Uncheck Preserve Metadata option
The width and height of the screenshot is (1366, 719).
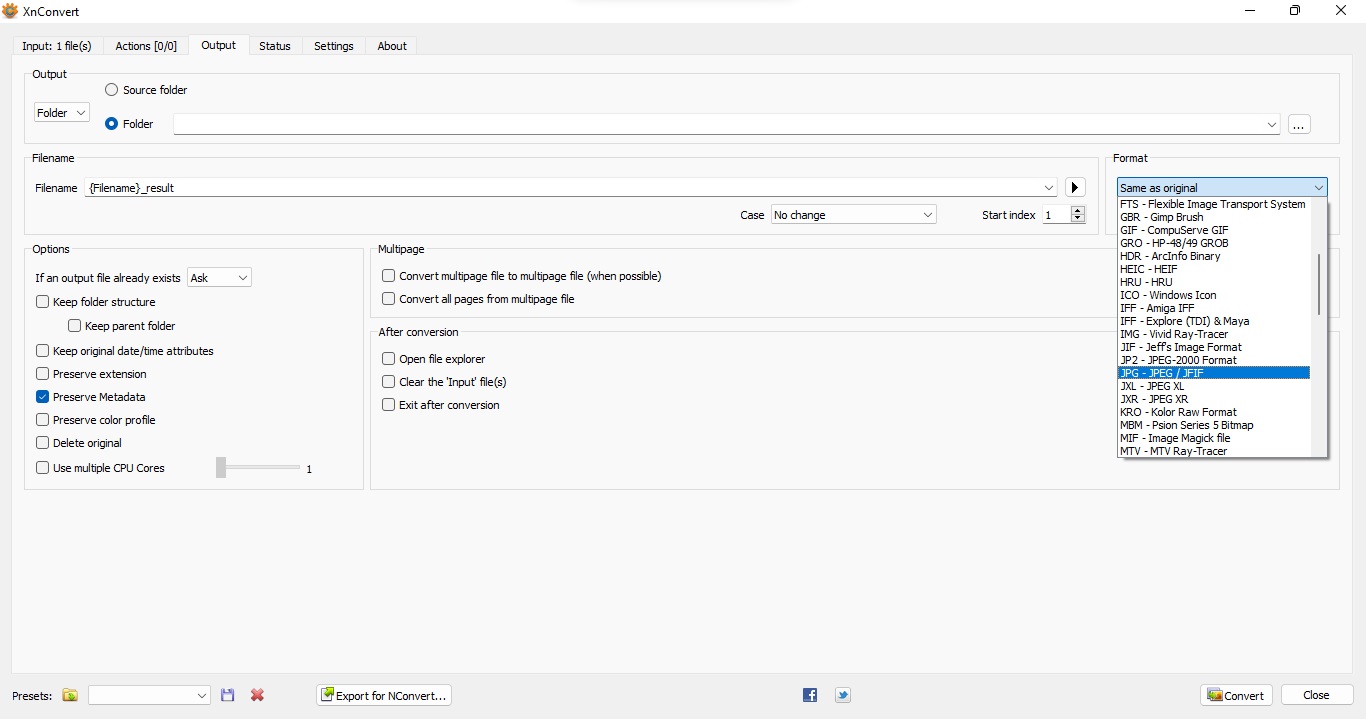coord(43,397)
